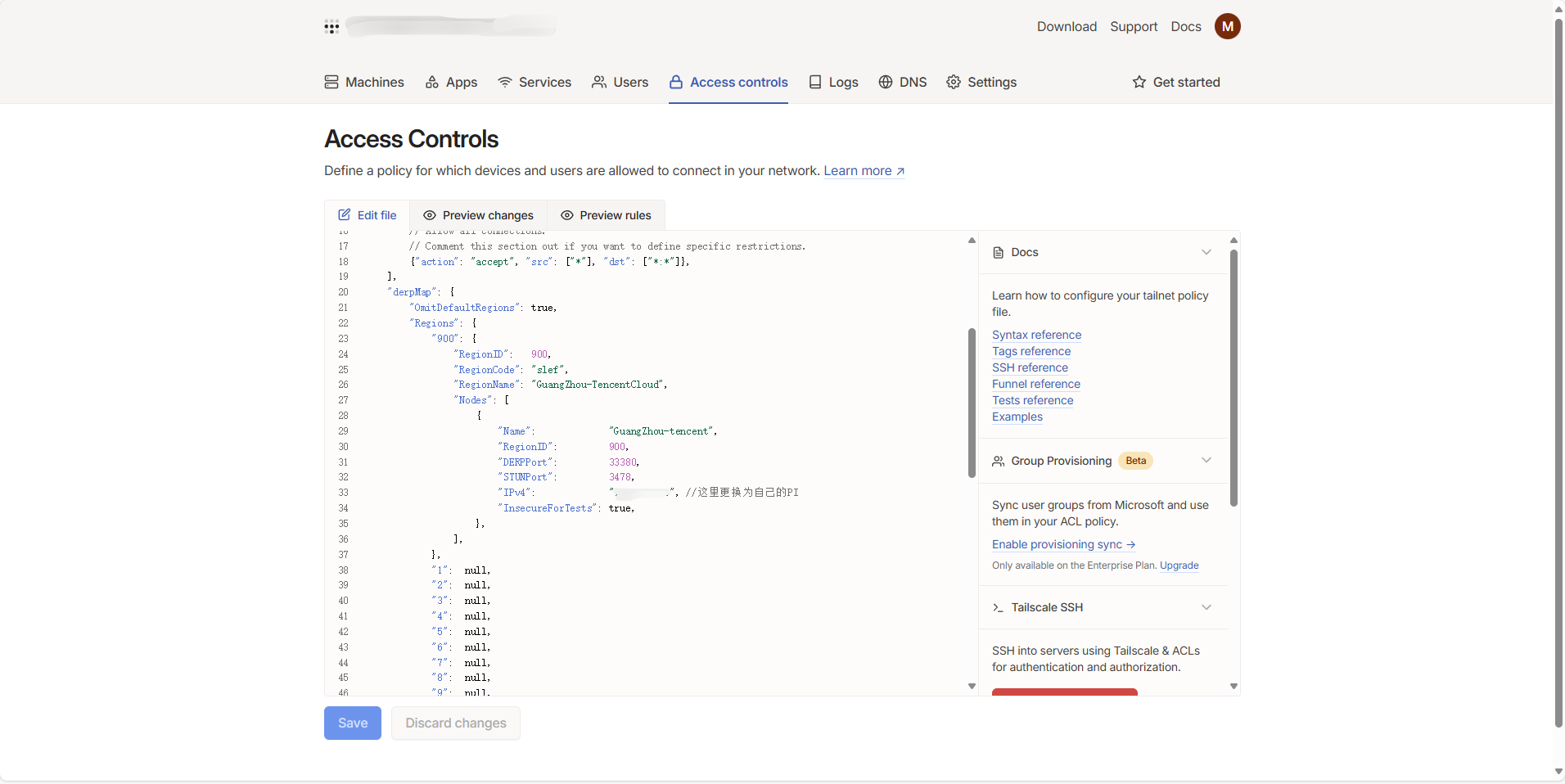This screenshot has width=1565, height=784.
Task: Open the Examples link
Action: pyautogui.click(x=1017, y=417)
